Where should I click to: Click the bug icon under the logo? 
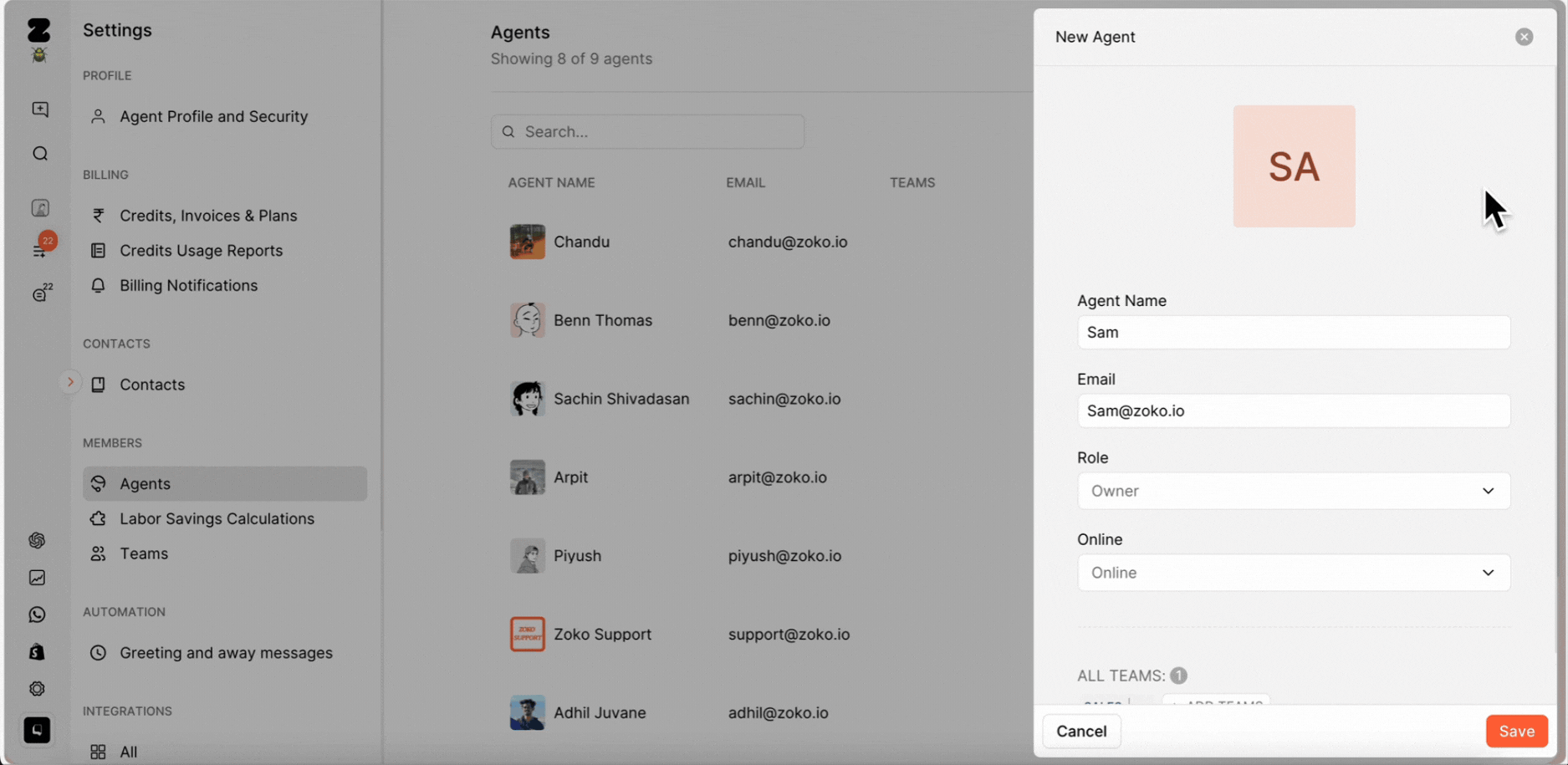38,56
